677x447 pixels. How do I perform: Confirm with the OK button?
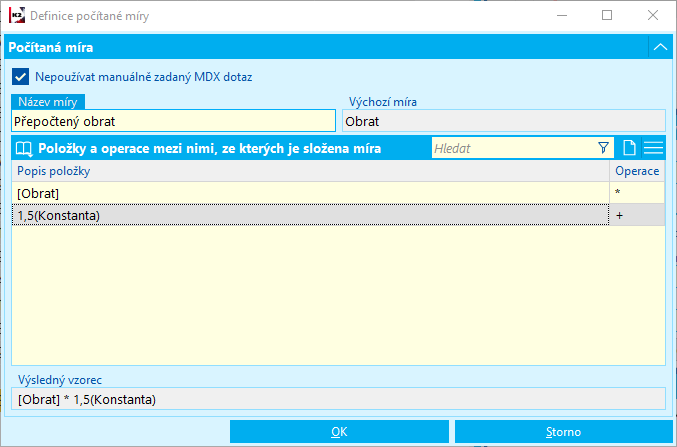[x=339, y=431]
